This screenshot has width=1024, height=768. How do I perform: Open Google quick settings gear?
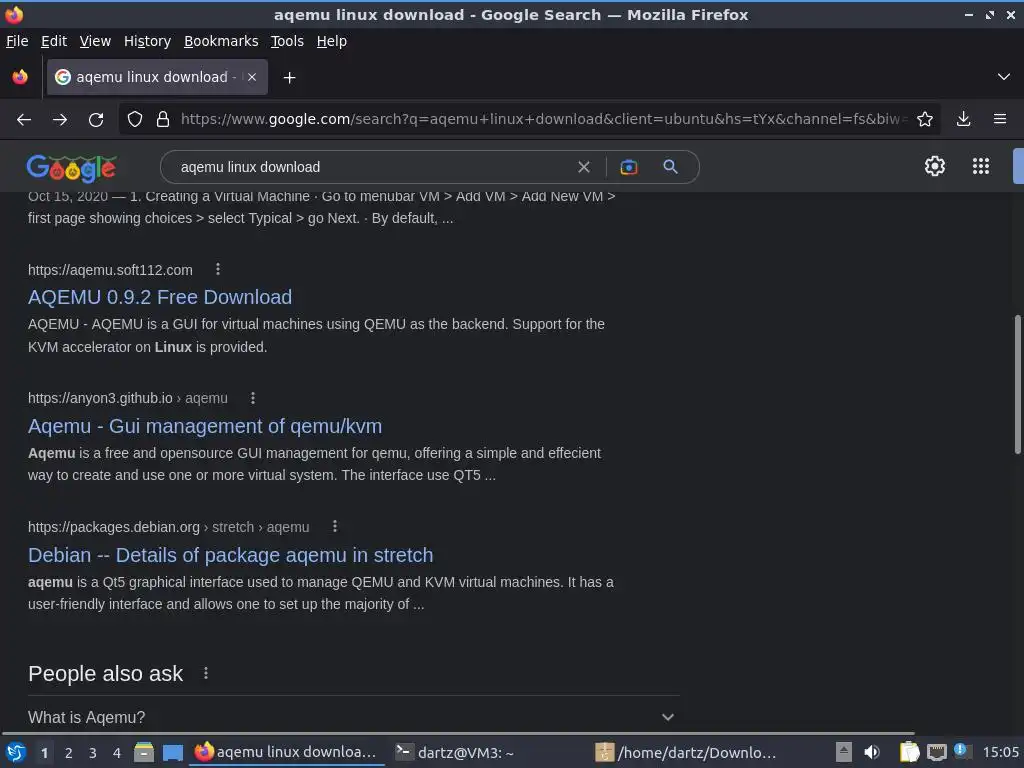935,166
